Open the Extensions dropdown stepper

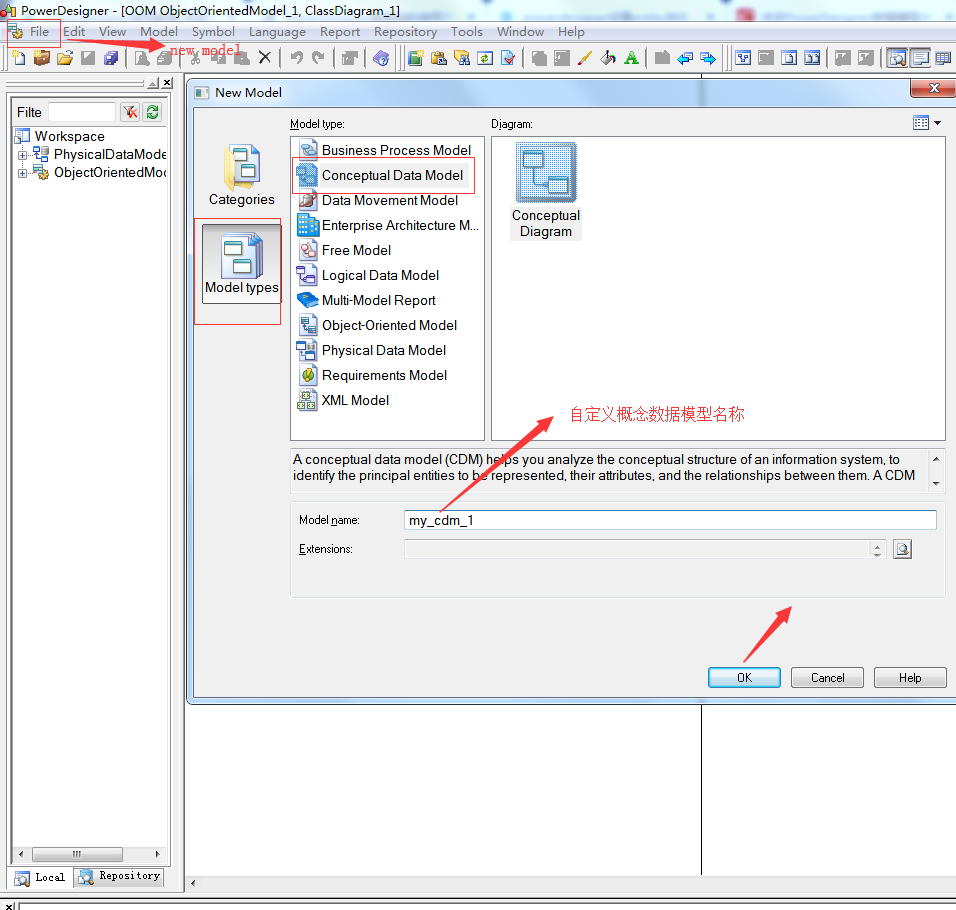(x=877, y=550)
